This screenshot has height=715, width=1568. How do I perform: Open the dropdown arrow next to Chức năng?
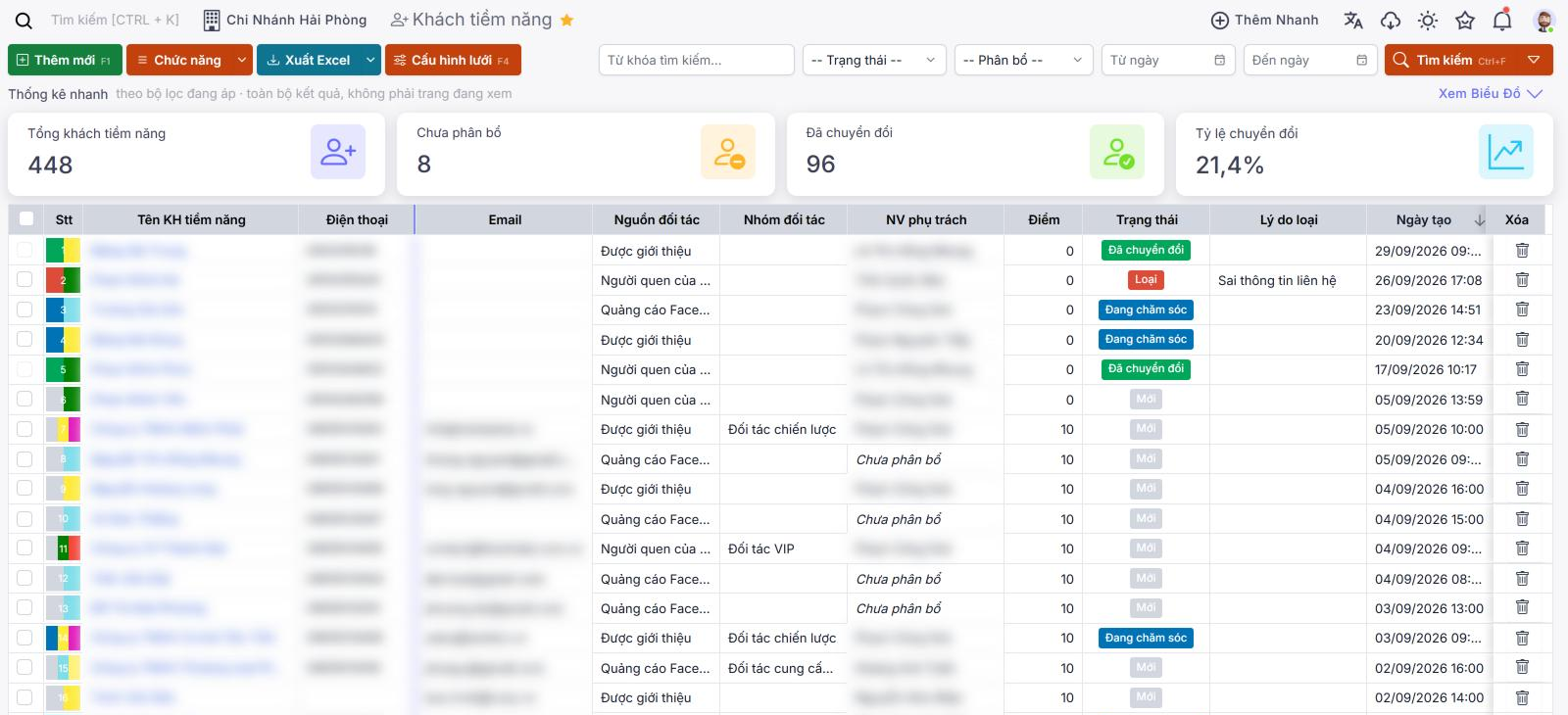coord(242,60)
